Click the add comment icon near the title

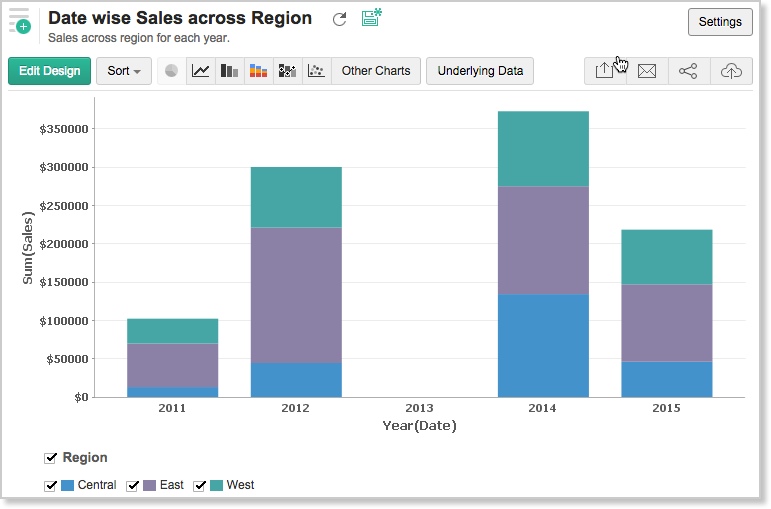371,17
